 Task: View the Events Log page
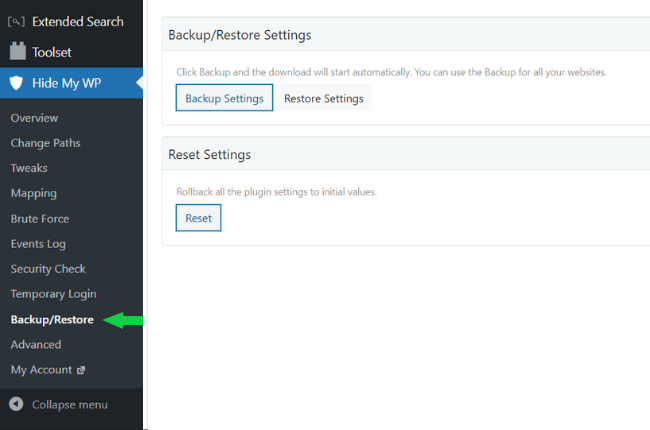(x=38, y=244)
